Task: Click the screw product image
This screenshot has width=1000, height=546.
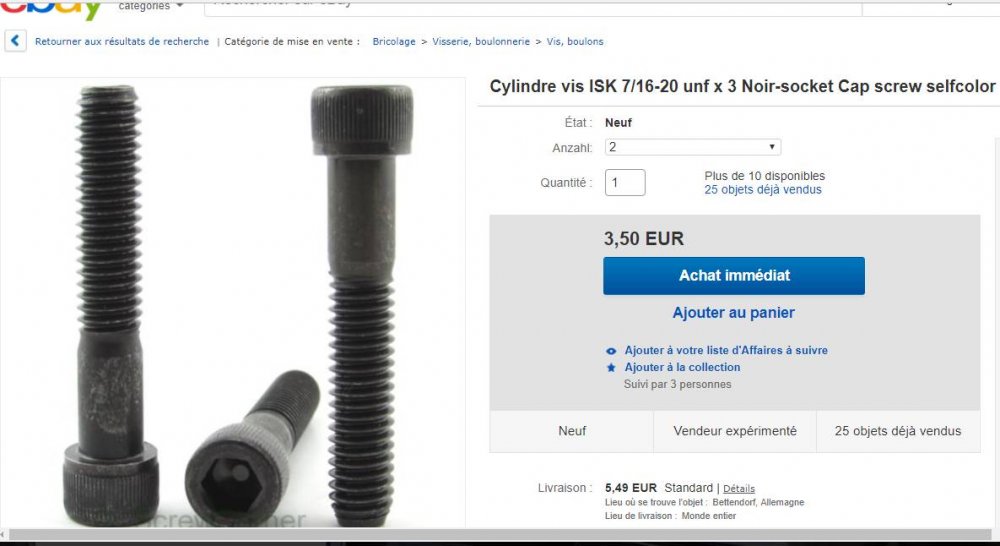Action: coord(233,303)
